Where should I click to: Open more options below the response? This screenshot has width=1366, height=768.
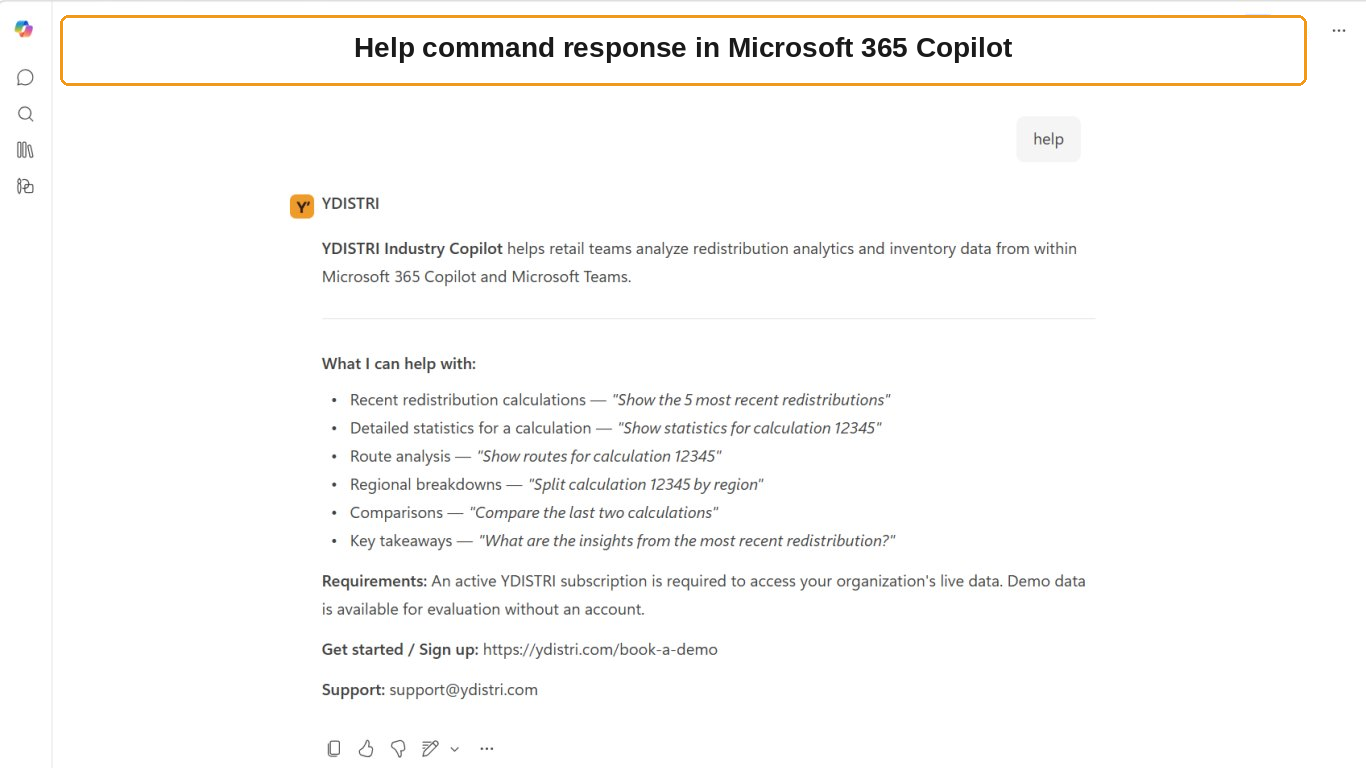487,748
